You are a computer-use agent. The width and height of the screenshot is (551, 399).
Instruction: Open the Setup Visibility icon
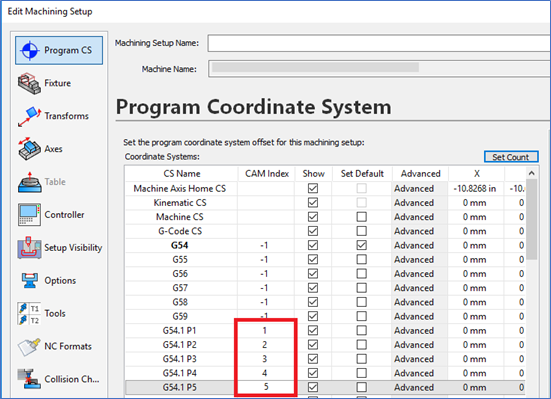tap(30, 247)
